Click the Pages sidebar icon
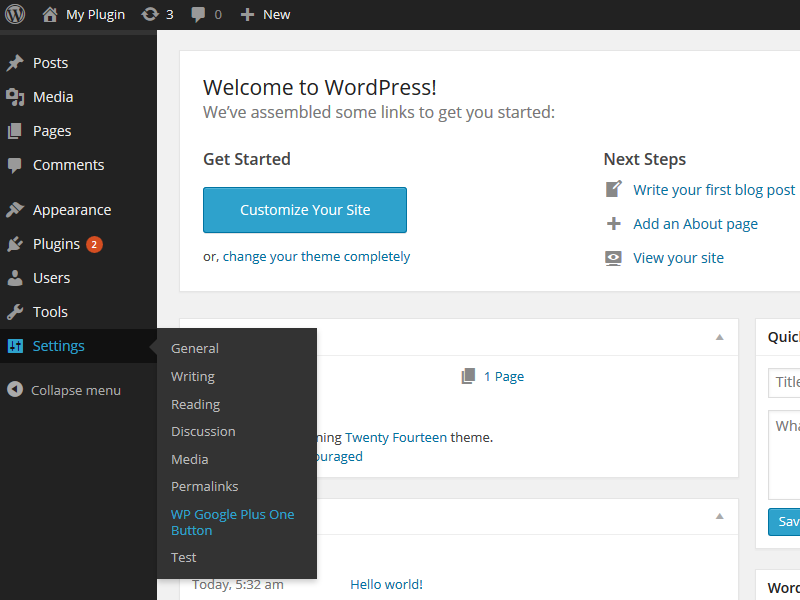The width and height of the screenshot is (800, 600). click(15, 131)
